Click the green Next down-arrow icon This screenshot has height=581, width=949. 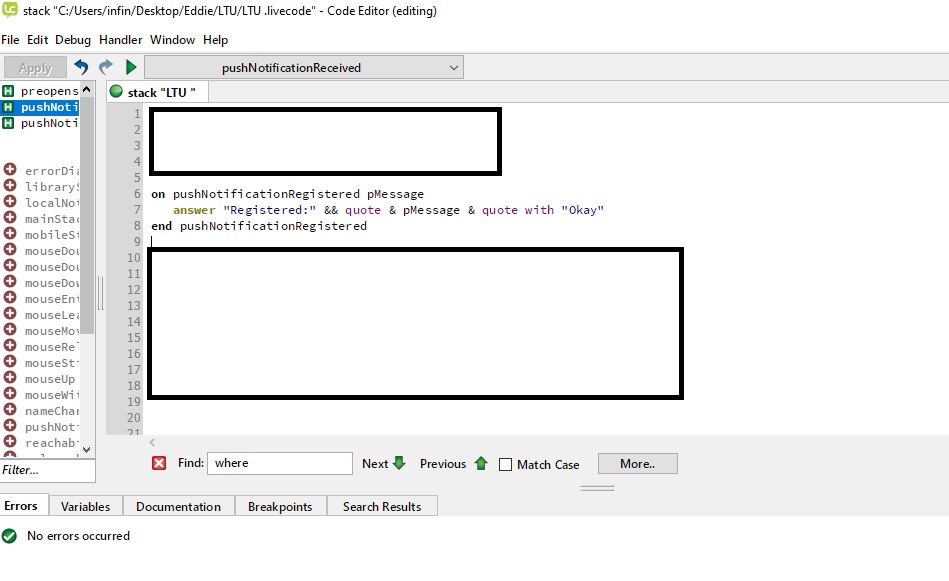tap(400, 463)
